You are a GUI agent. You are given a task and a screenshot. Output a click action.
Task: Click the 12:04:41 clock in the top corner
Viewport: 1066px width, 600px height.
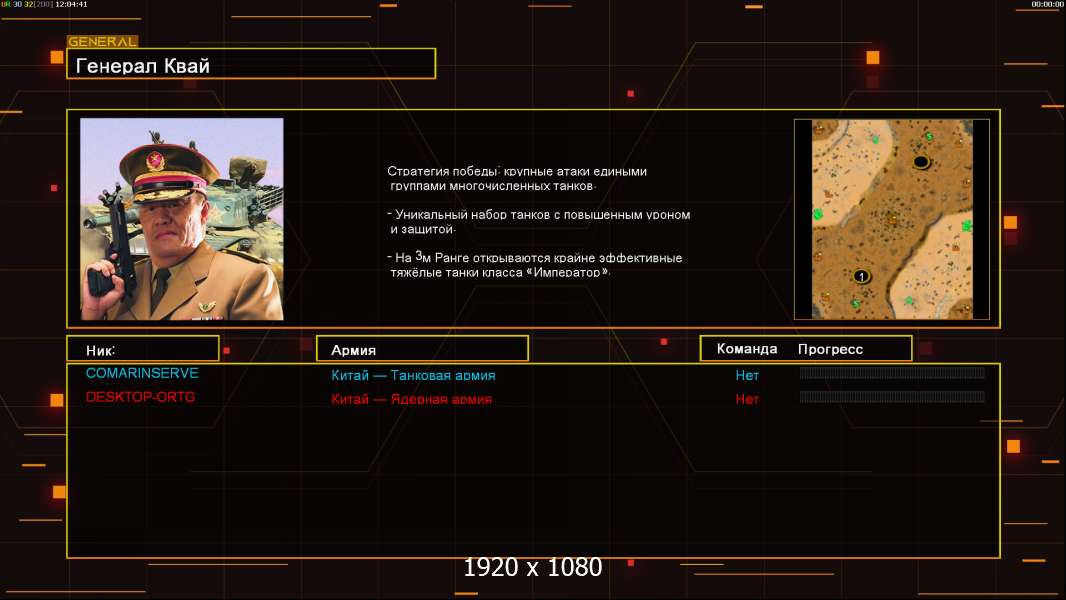point(71,4)
